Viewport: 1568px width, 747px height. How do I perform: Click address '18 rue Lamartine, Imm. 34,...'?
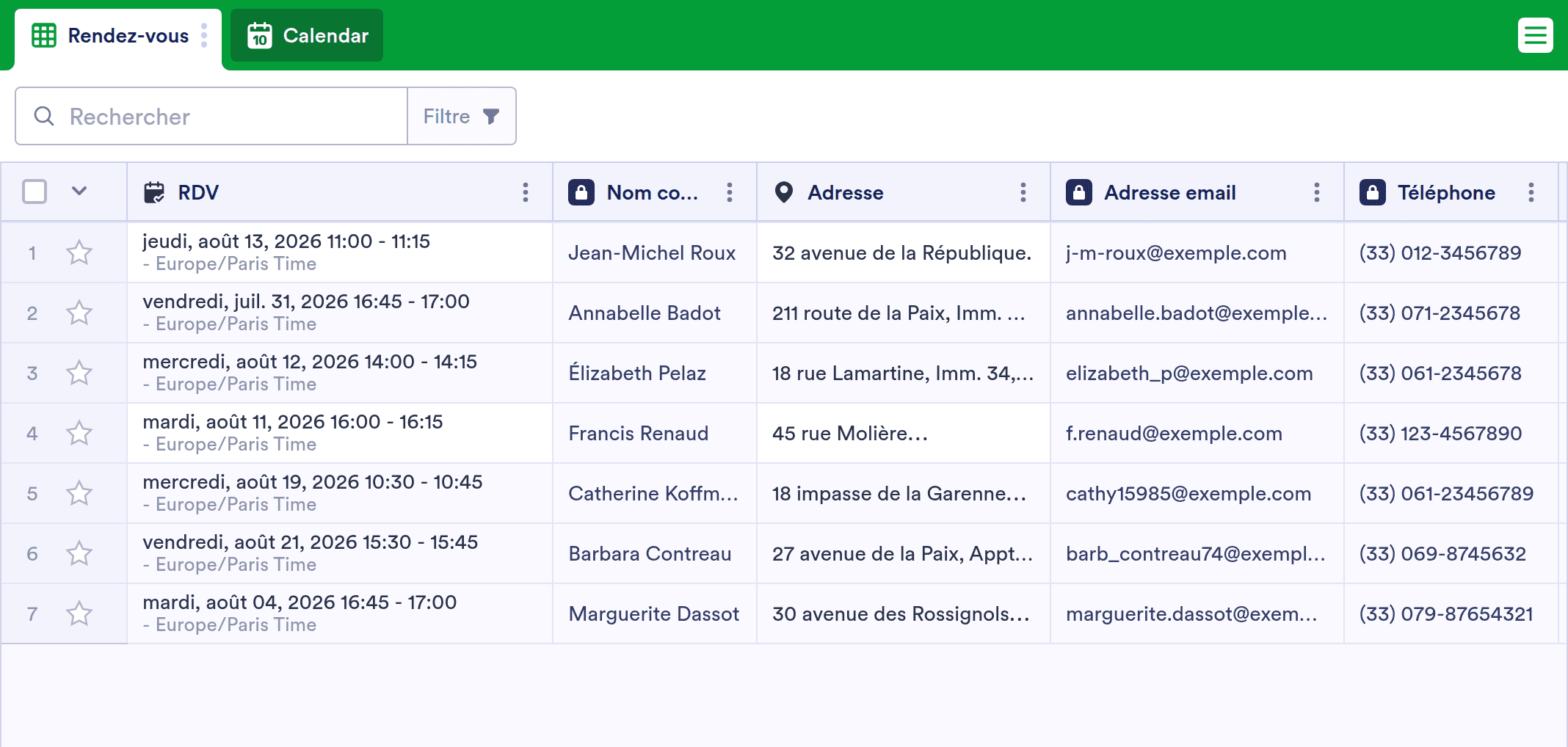903,373
